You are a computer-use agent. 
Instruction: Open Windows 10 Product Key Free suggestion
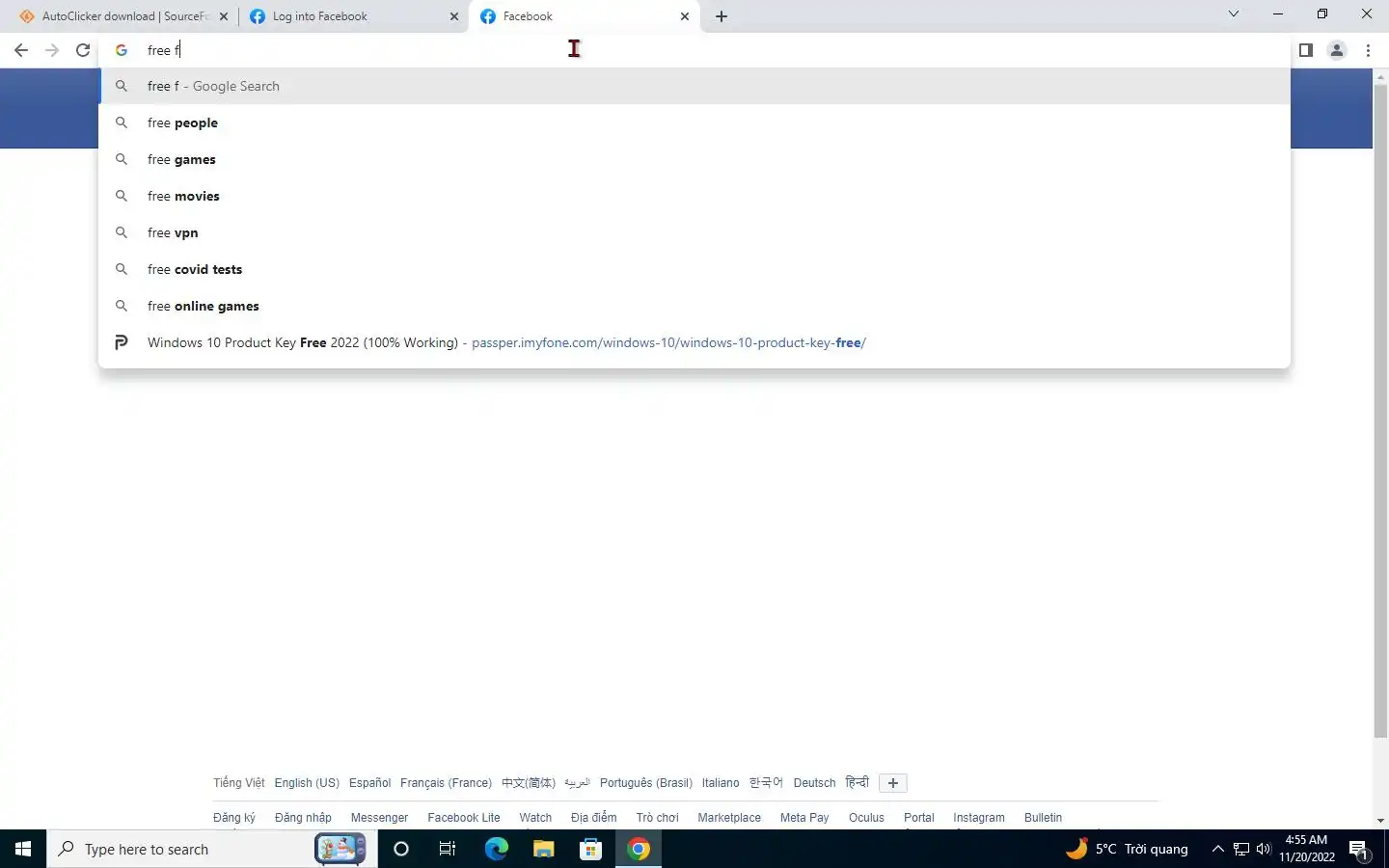[694, 342]
